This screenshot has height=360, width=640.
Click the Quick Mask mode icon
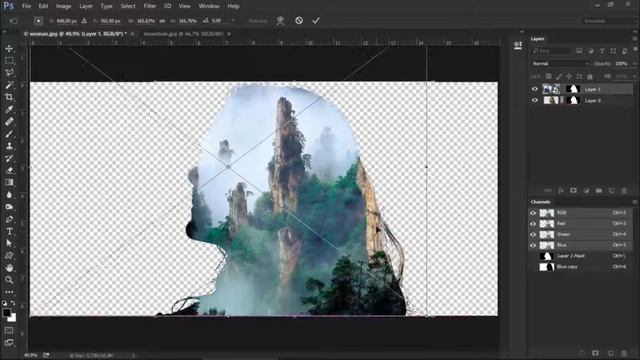click(x=9, y=330)
